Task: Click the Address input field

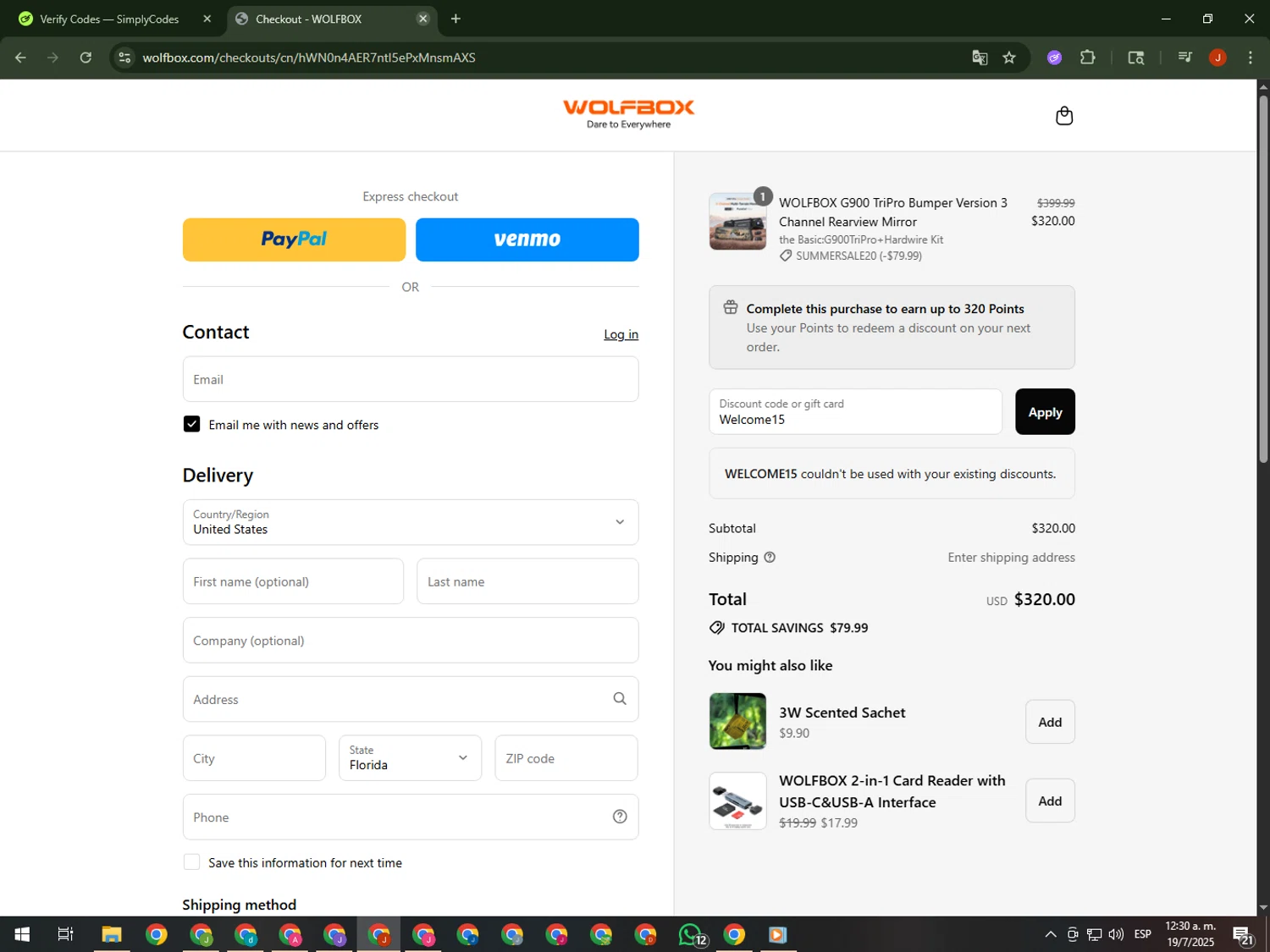Action: (411, 699)
